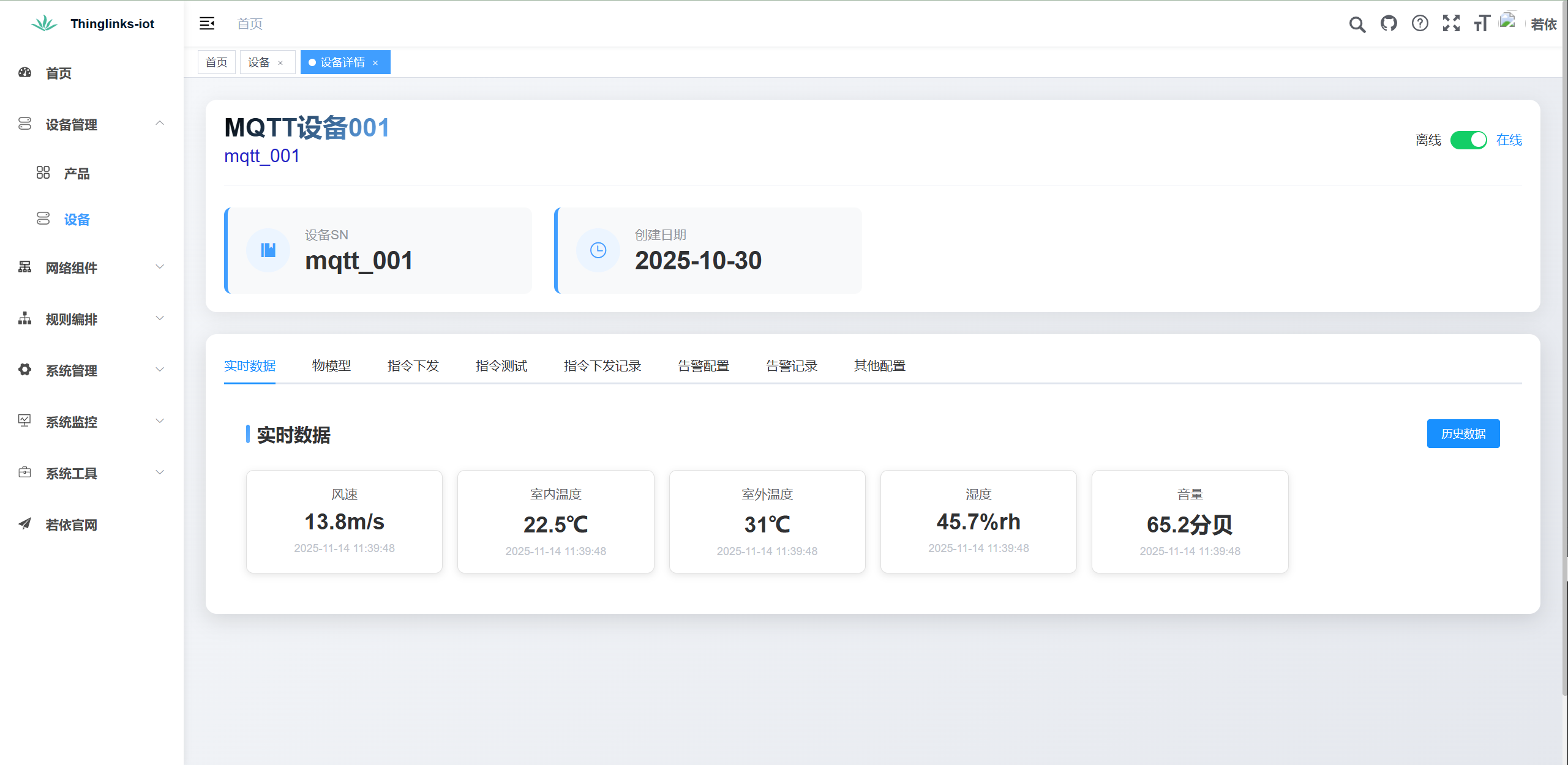Open the GitHub repository icon
The height and width of the screenshot is (765, 1568).
1389,24
